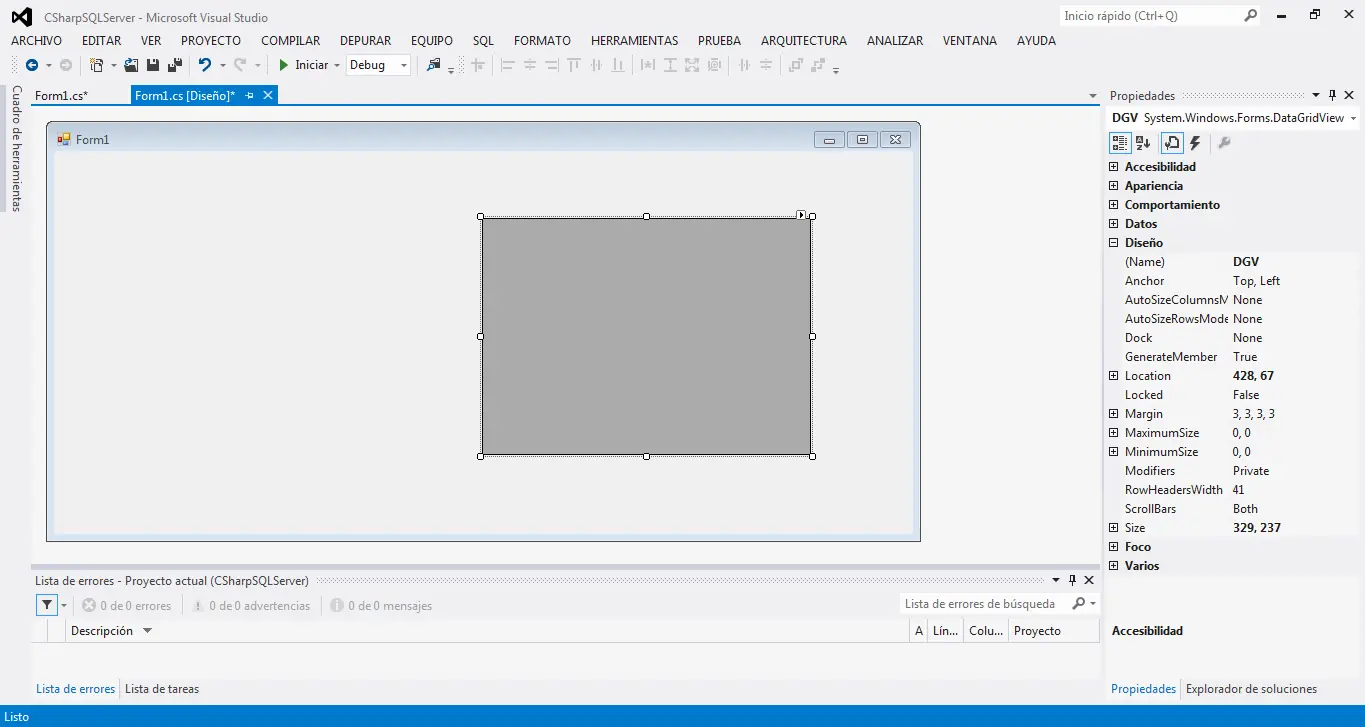Click the Redo toolbar arrow
This screenshot has width=1365, height=727.
point(240,65)
